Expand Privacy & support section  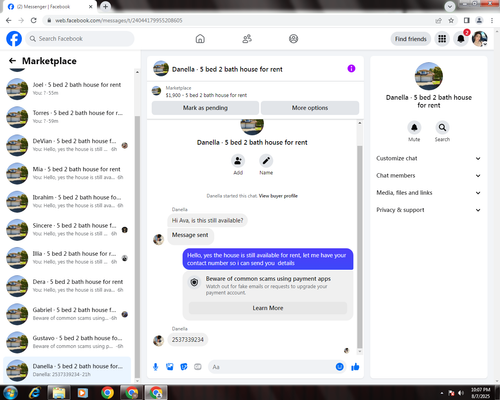(x=429, y=210)
